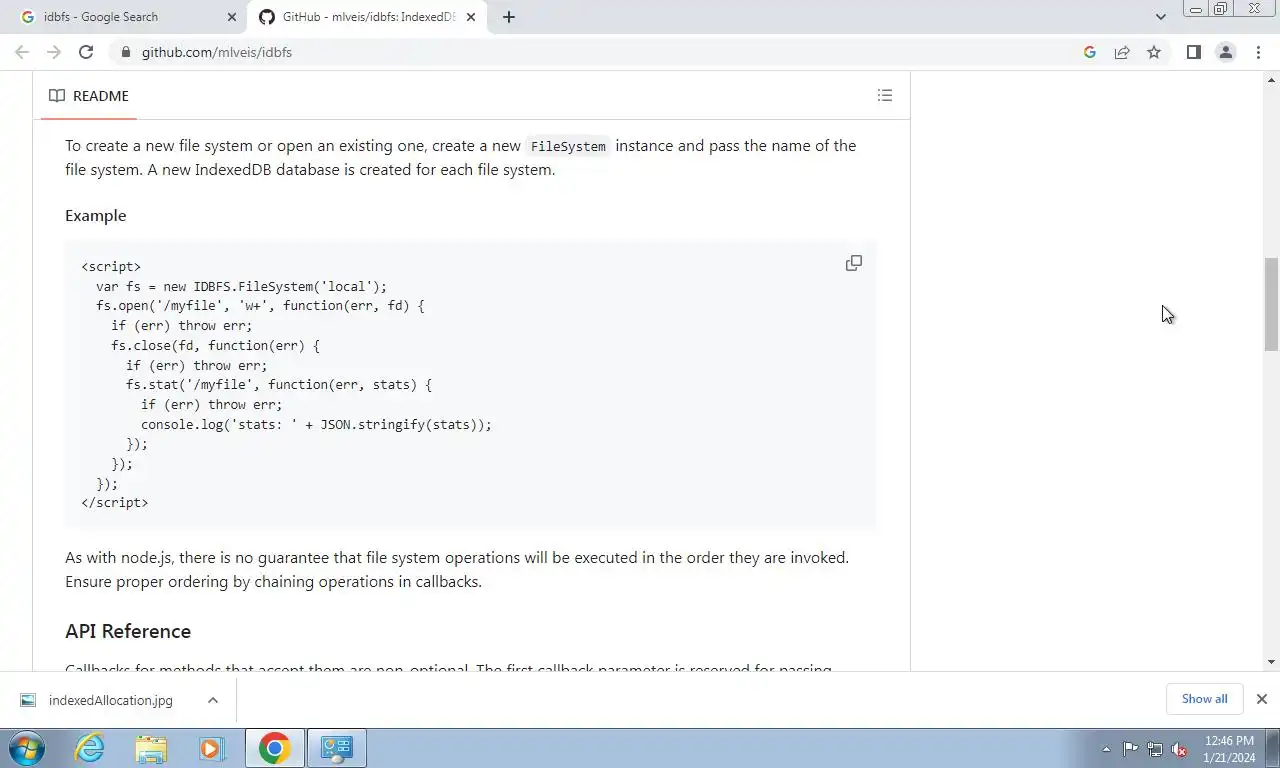Open the README outline menu

point(884,96)
